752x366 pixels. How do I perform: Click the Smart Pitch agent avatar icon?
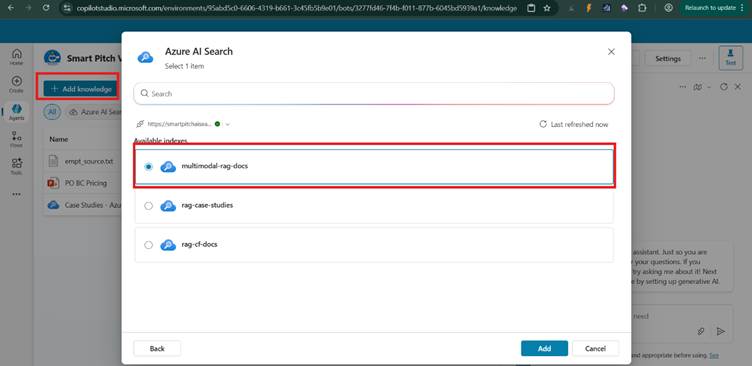[52, 58]
